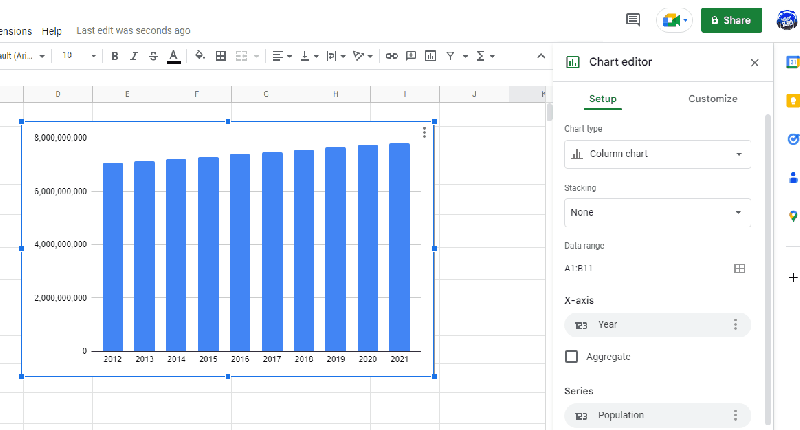Open the Stacking dropdown
800x430 pixels.
click(657, 213)
